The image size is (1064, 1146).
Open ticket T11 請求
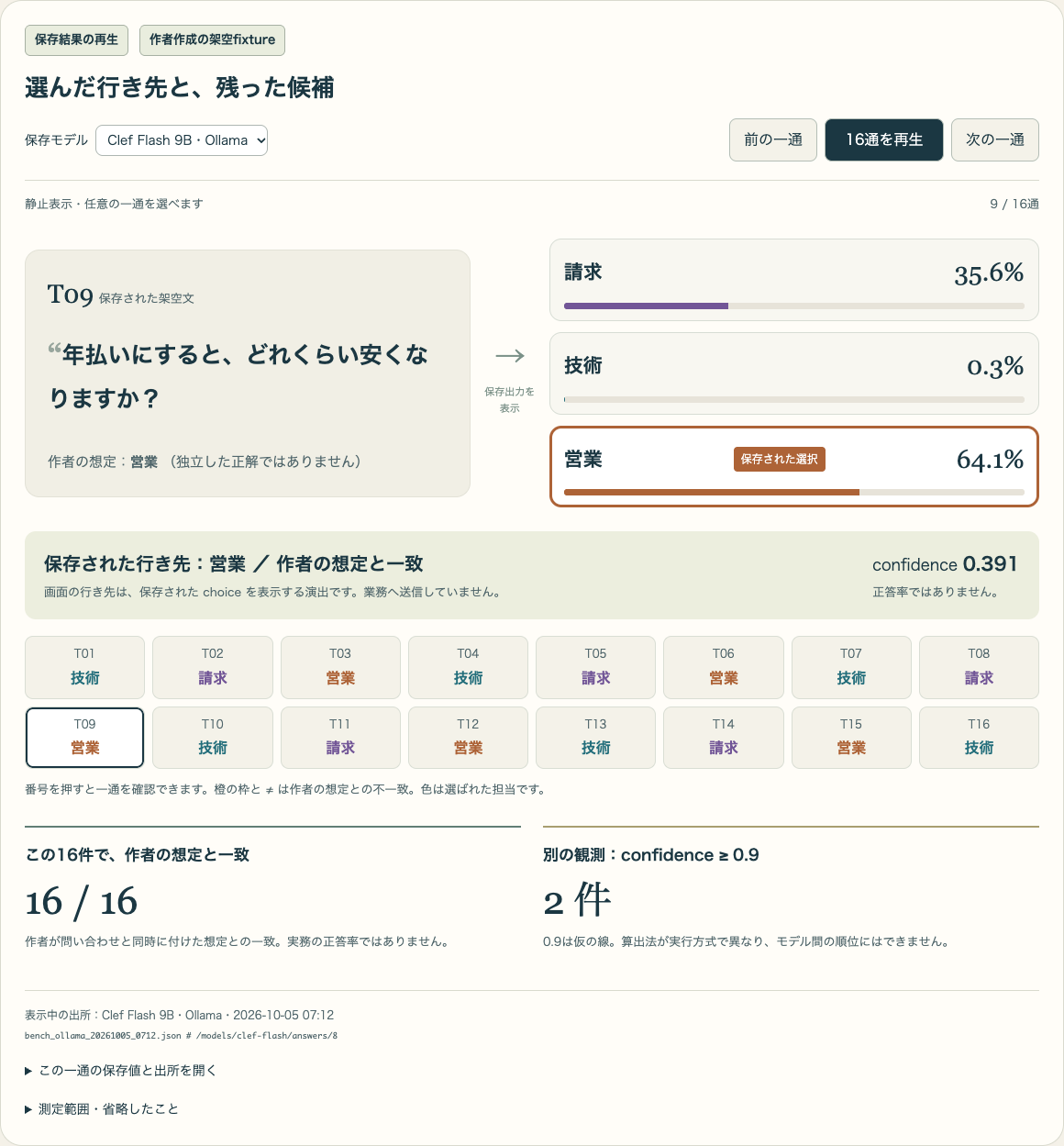click(x=340, y=738)
